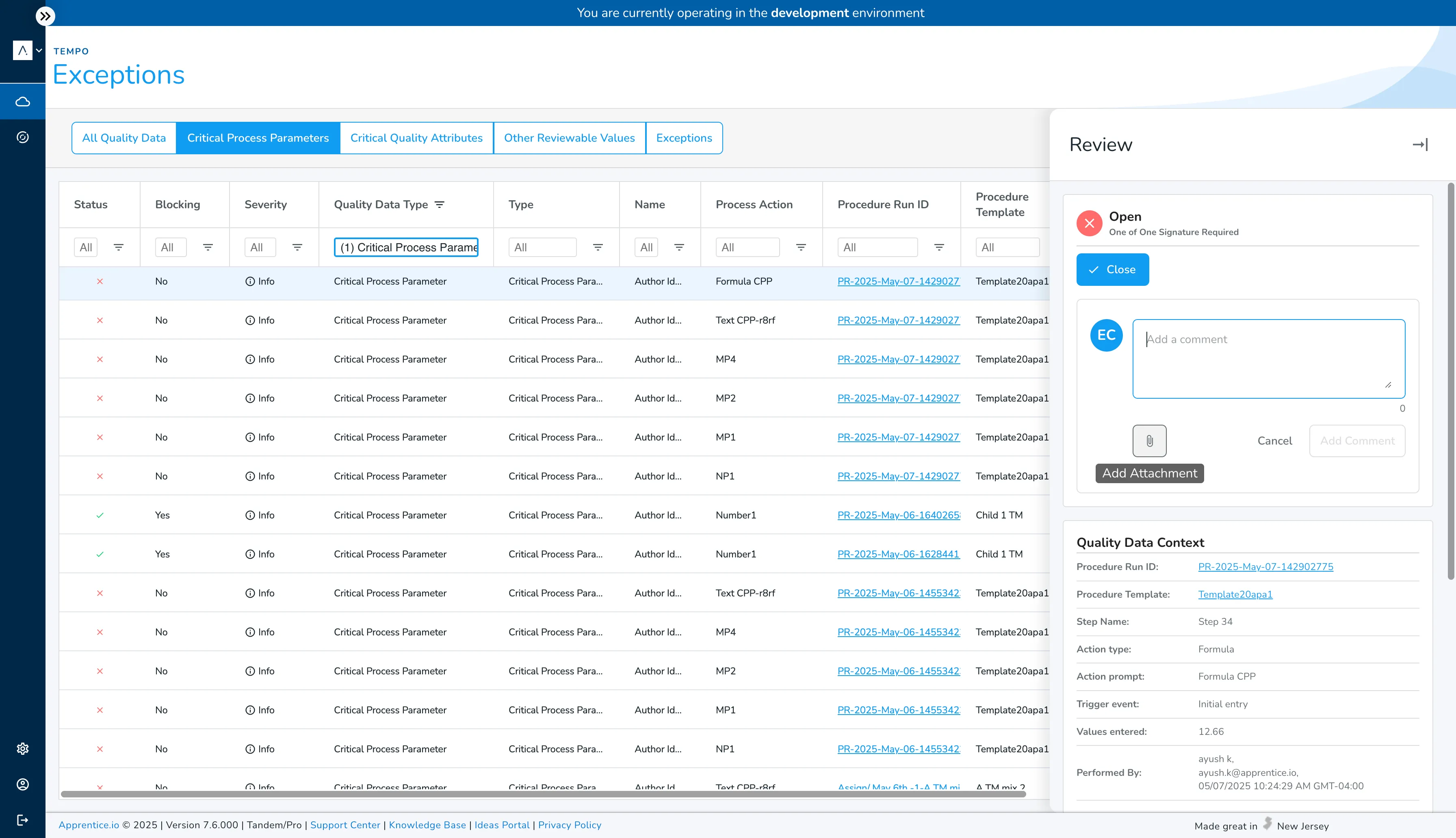The height and width of the screenshot is (838, 1456).
Task: Click the logout icon at sidebar bottom
Action: 22,820
